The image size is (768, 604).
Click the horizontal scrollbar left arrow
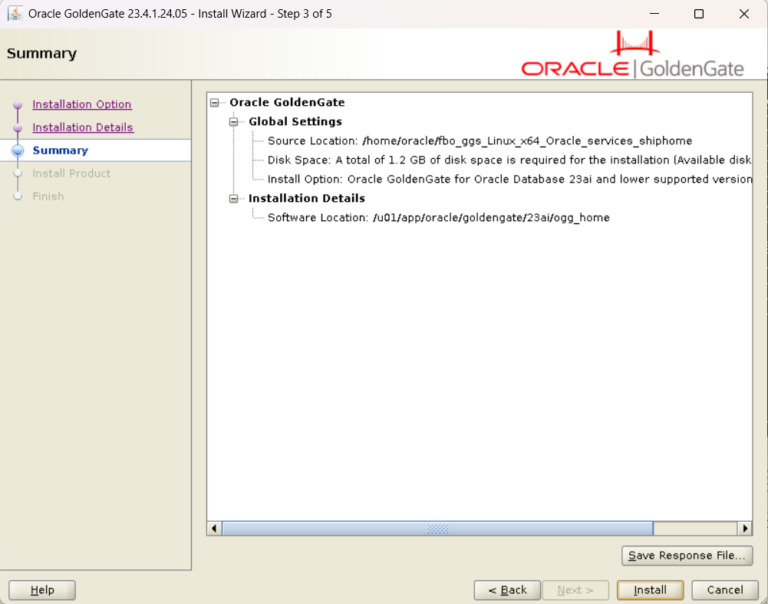point(214,529)
